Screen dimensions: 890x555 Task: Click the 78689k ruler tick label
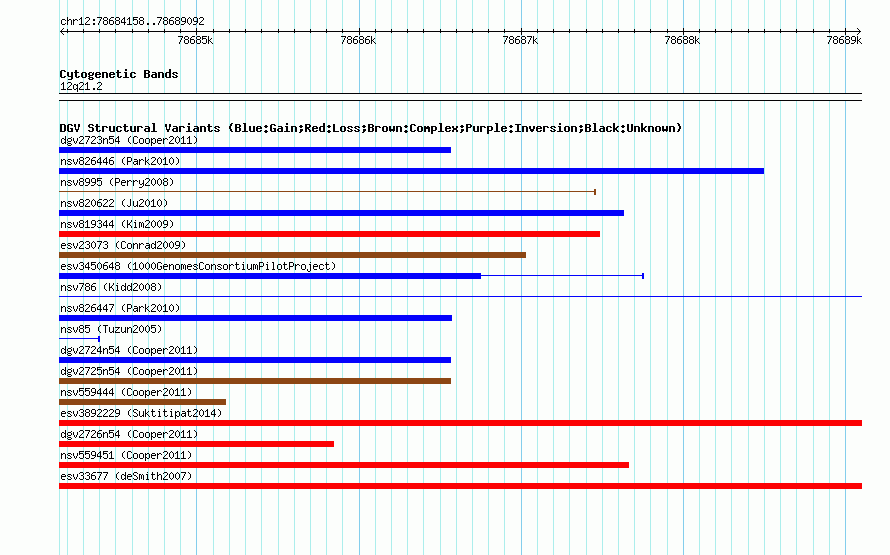click(844, 40)
